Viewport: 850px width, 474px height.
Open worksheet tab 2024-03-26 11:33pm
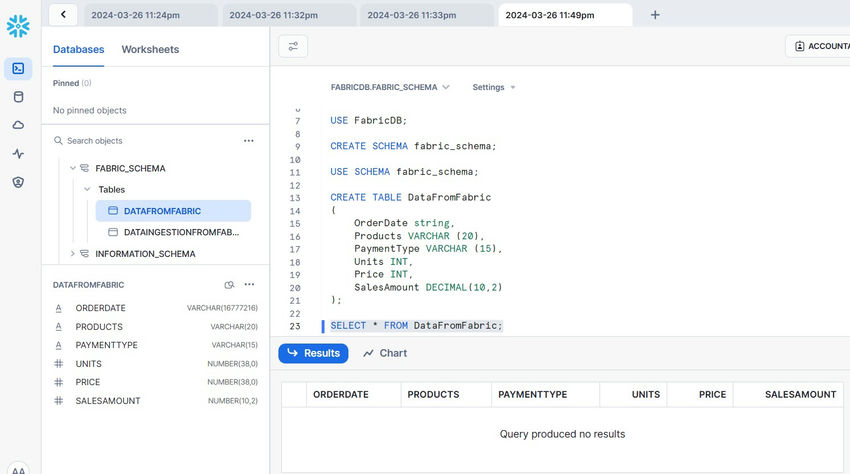click(x=427, y=15)
